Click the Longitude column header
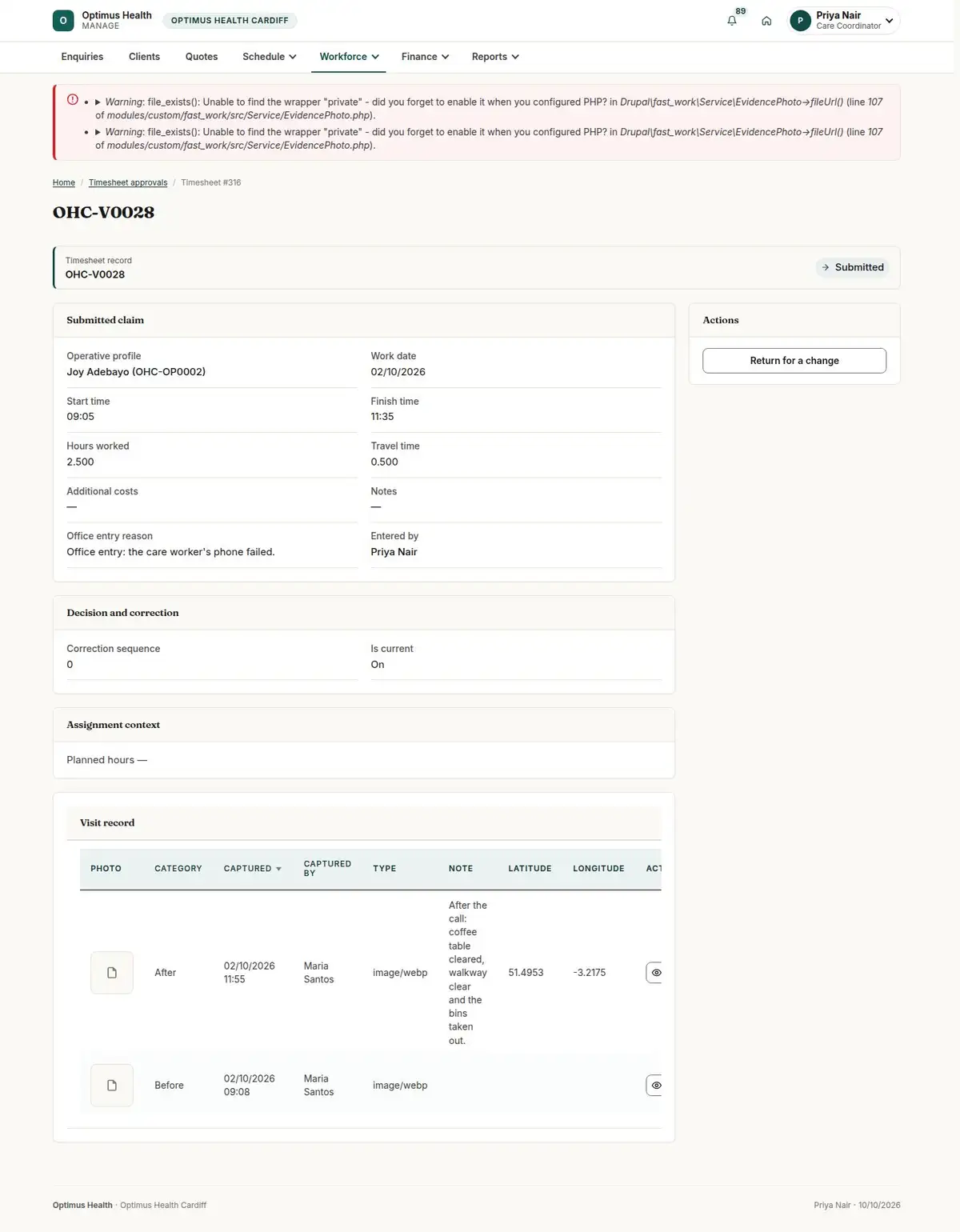This screenshot has width=960, height=1232. tap(598, 869)
